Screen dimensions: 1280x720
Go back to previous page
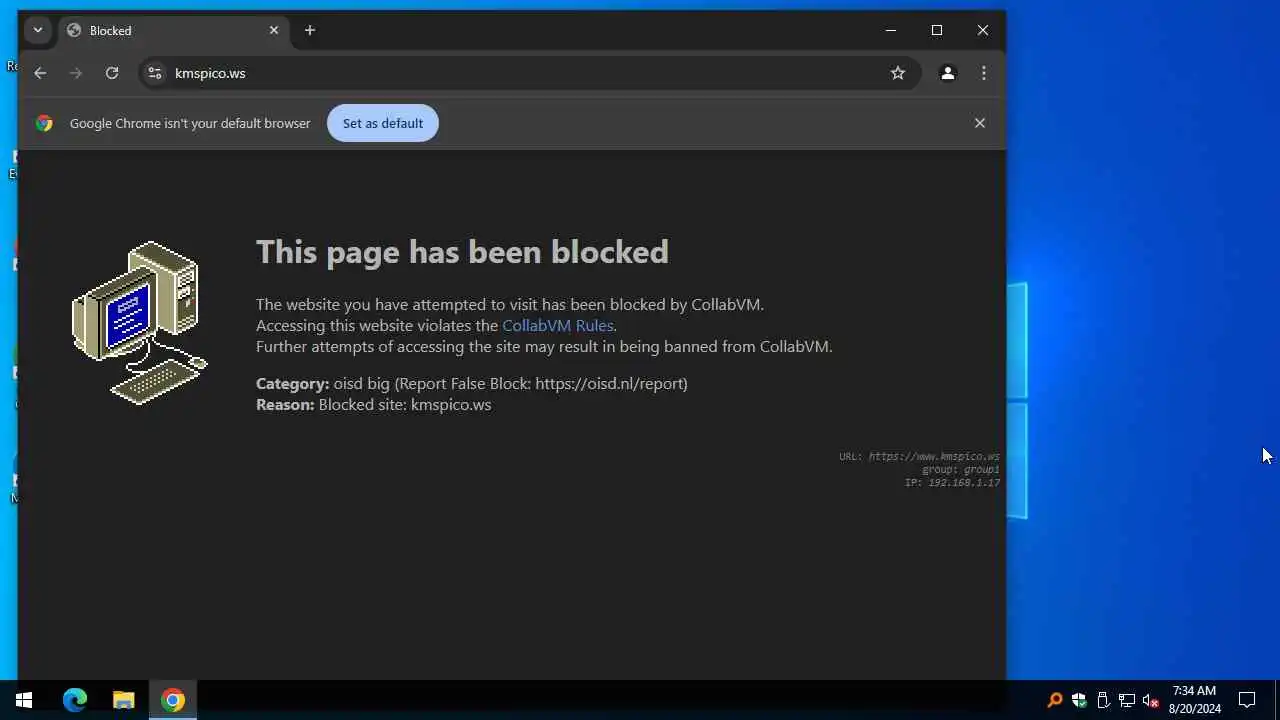pos(40,73)
